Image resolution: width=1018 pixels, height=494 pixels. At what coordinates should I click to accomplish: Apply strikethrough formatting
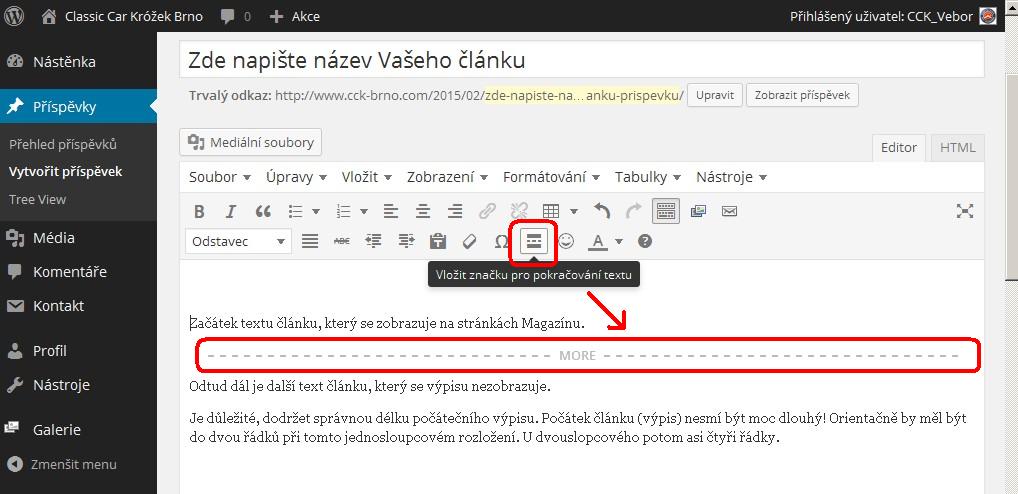point(341,241)
